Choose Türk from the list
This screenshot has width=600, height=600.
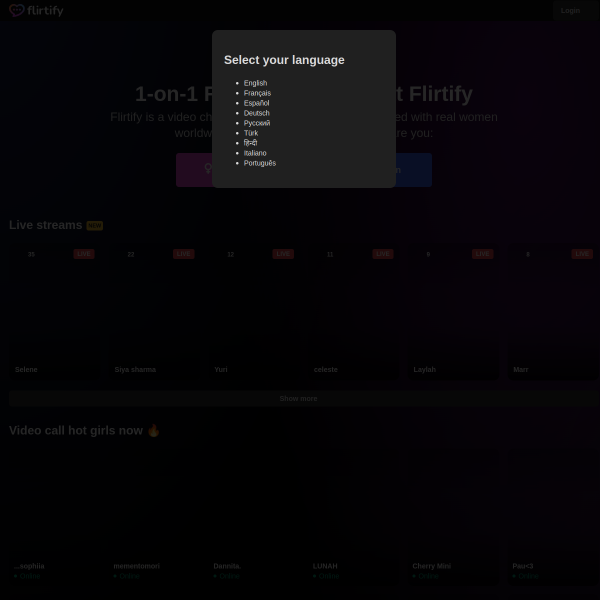[251, 133]
